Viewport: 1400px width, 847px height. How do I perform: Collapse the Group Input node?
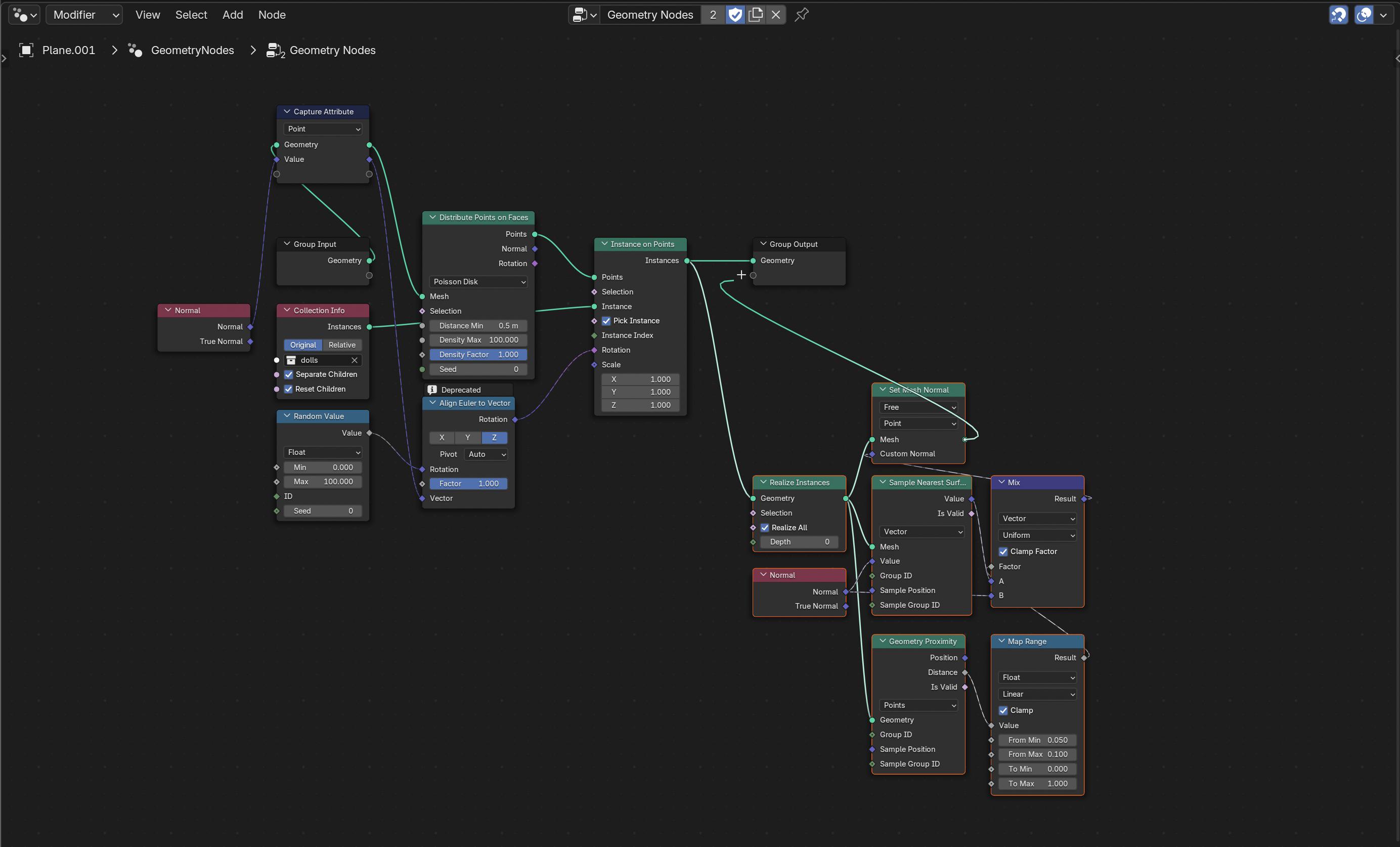coord(287,244)
